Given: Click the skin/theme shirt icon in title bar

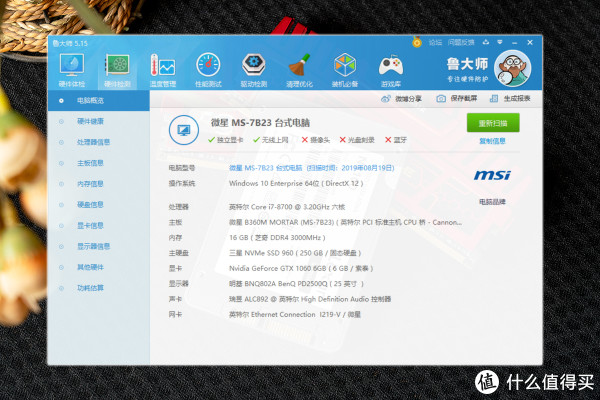Looking at the screenshot, I should point(486,42).
